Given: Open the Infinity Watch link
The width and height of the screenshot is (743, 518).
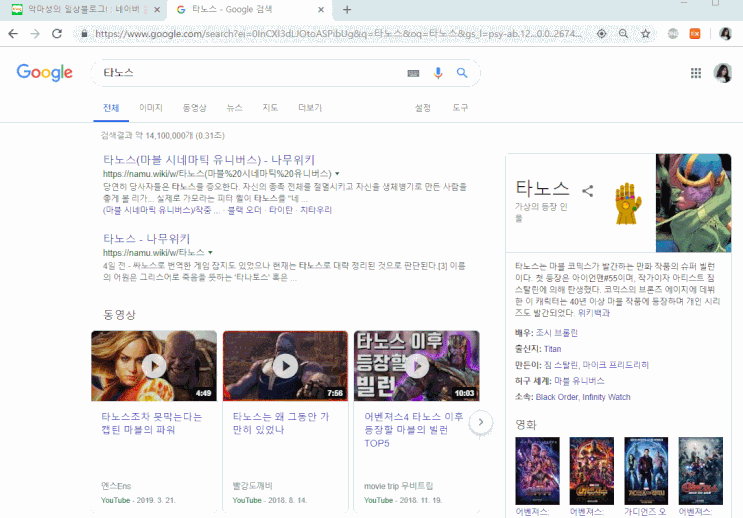Looking at the screenshot, I should click(x=607, y=397).
